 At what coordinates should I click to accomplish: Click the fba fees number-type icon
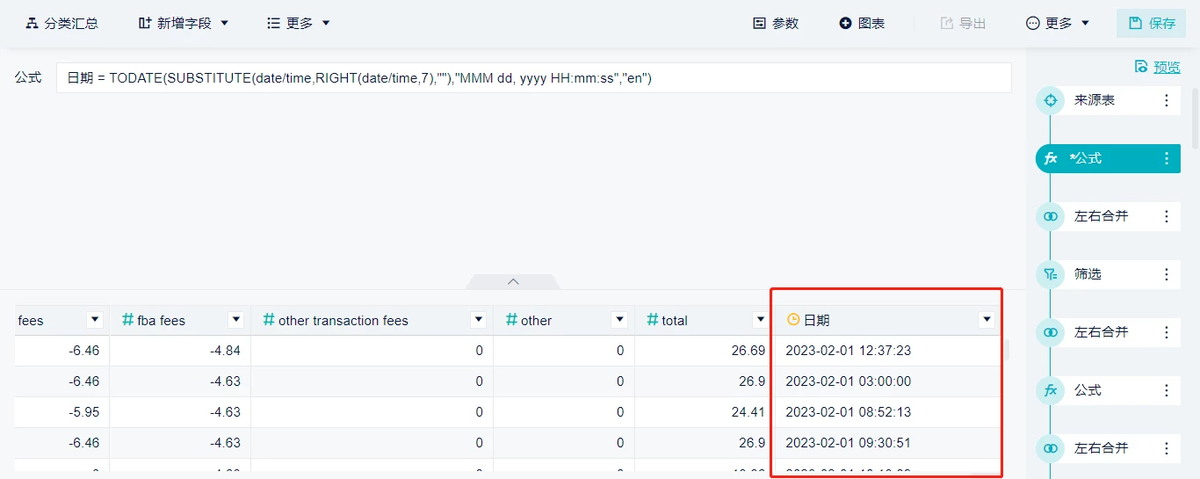[128, 320]
